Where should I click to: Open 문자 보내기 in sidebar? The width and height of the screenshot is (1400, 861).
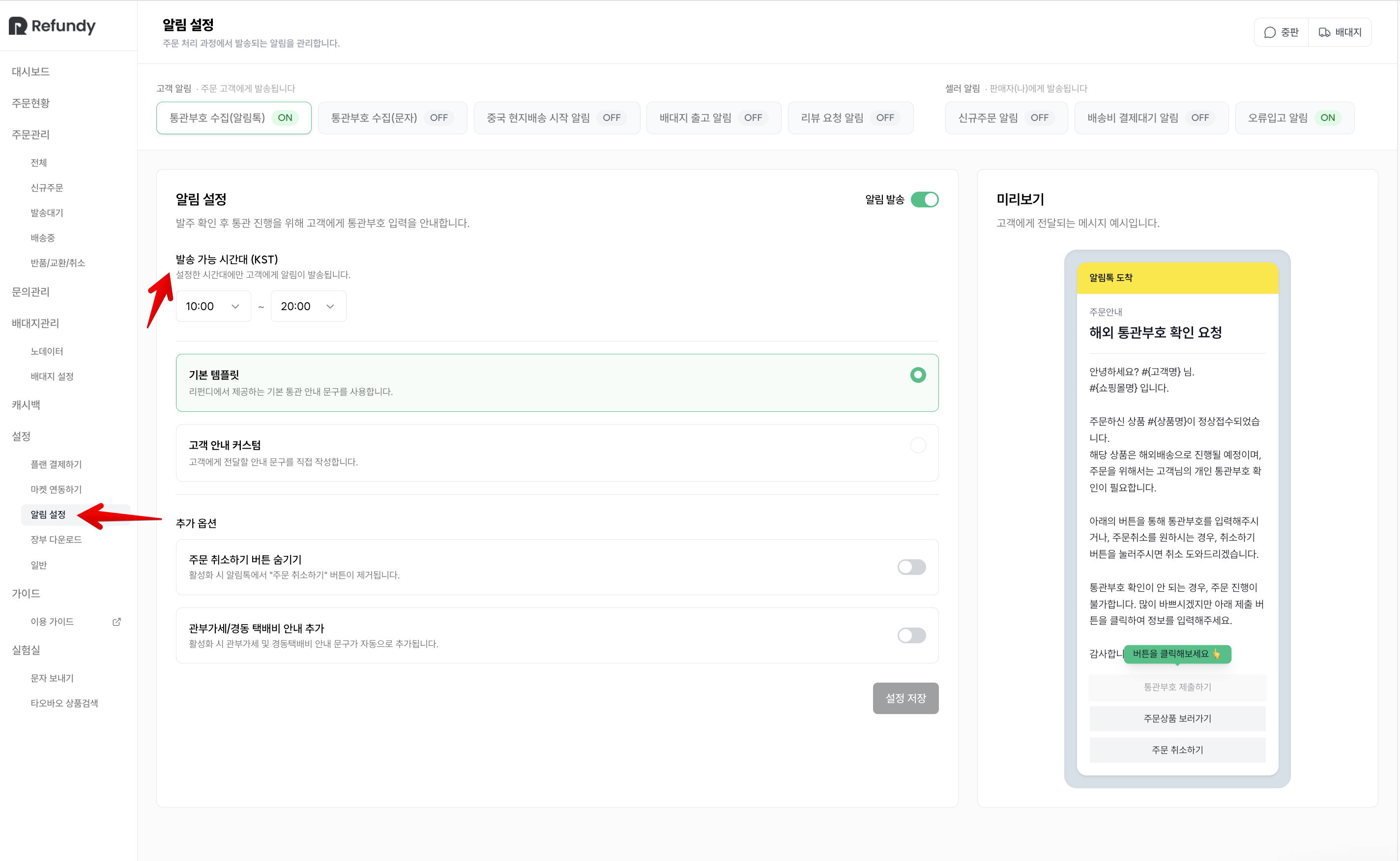[52, 678]
